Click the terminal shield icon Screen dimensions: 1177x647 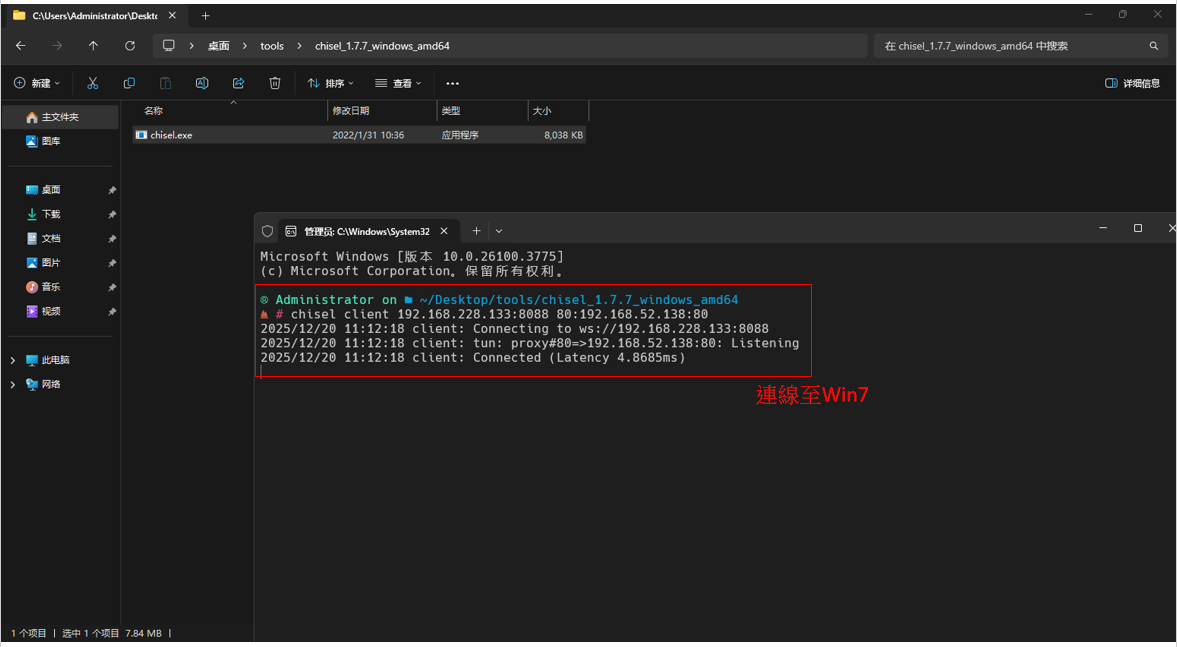(267, 231)
